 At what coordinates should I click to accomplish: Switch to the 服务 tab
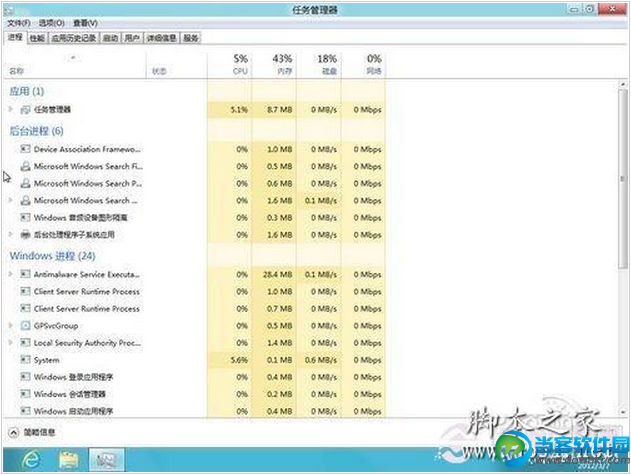tap(191, 38)
